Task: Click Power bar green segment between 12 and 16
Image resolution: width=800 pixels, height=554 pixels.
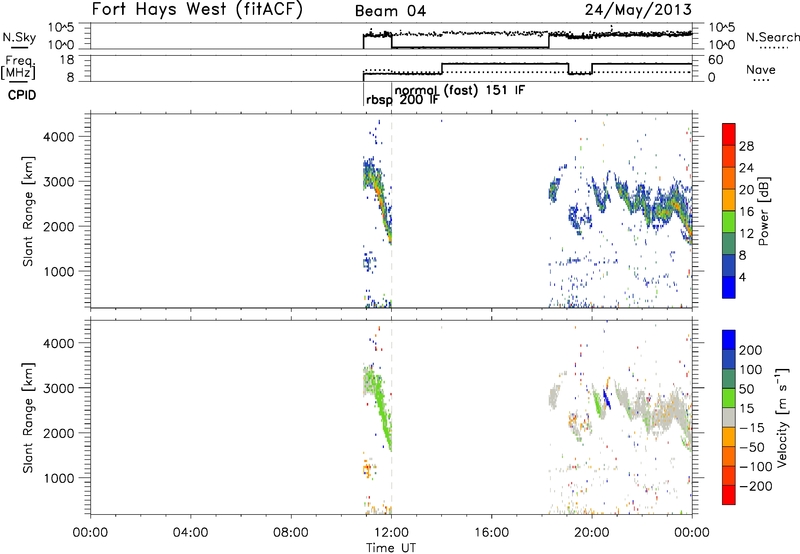Action: point(729,221)
